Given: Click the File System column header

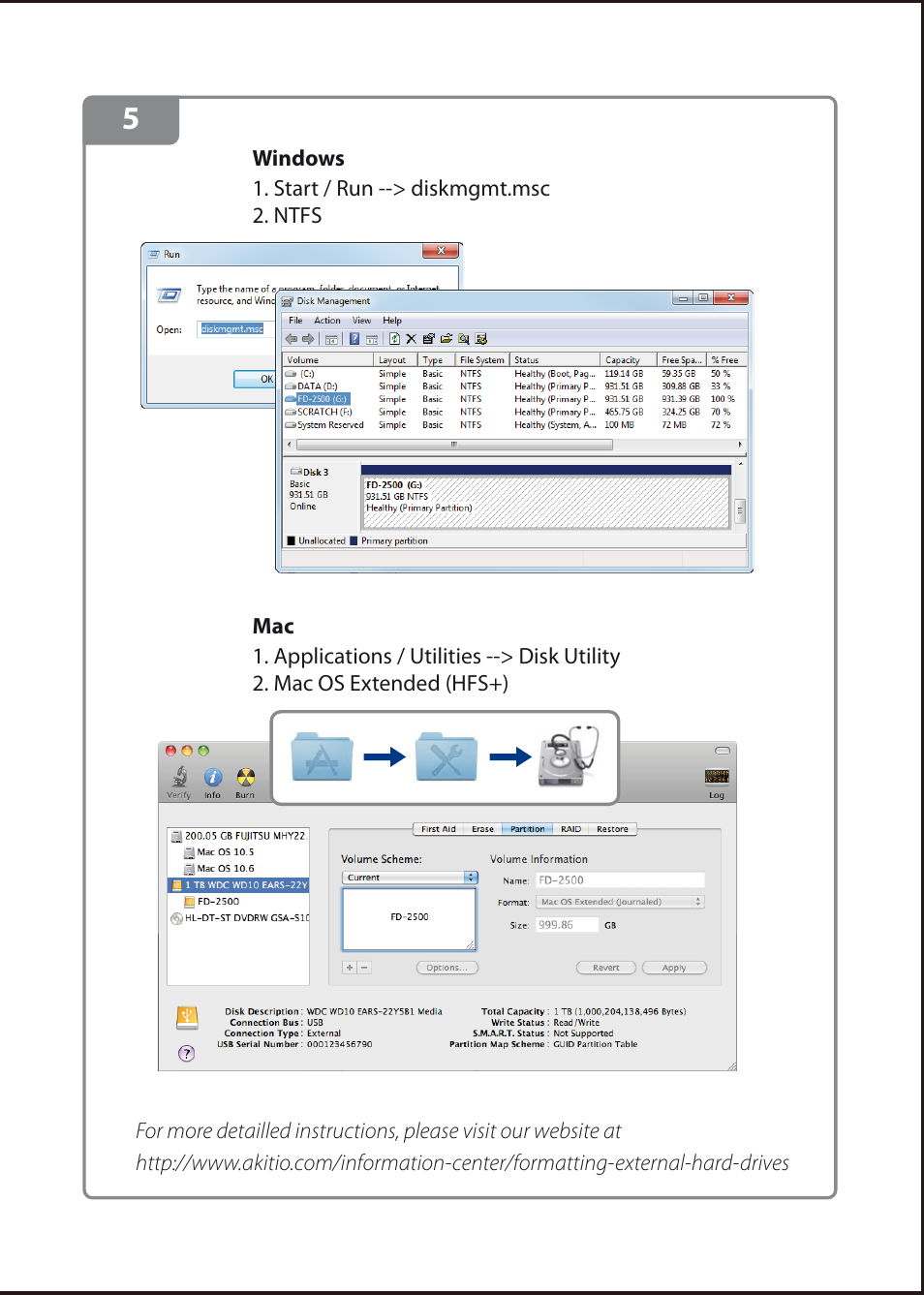Looking at the screenshot, I should [482, 360].
